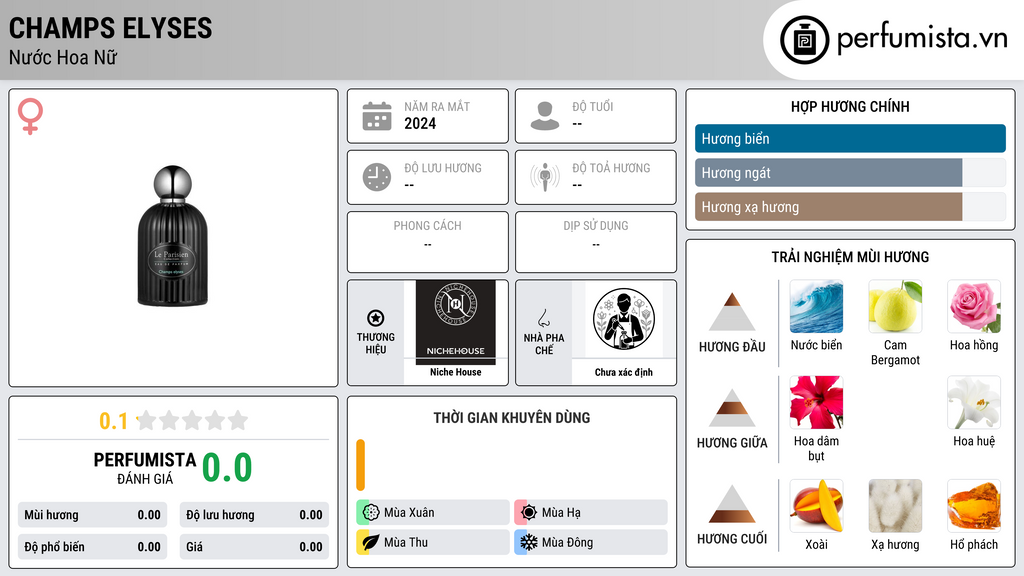Screen dimensions: 1024x576
Task: Open the perfumer illustration labeled Chưa xác định
Action: click(x=624, y=320)
